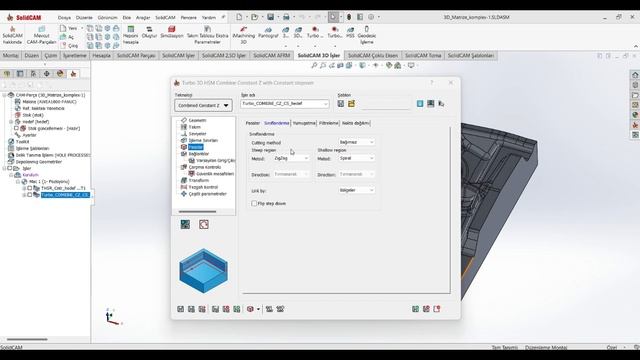Click first icon in dialog bottom-right group
640x360 pixels.
click(416, 309)
